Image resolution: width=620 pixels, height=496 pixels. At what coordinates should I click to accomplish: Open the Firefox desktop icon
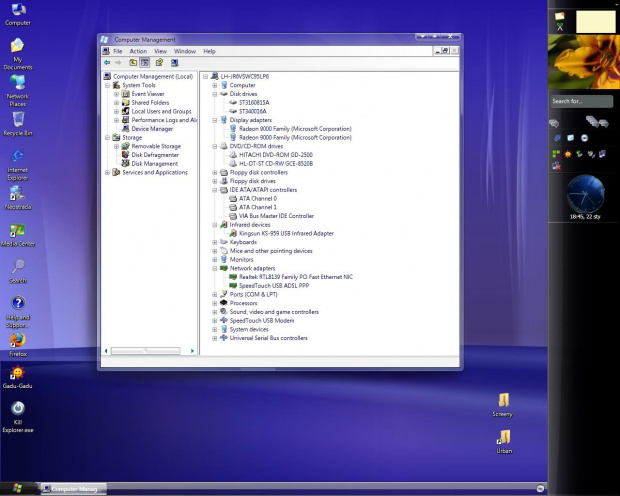coord(18,345)
